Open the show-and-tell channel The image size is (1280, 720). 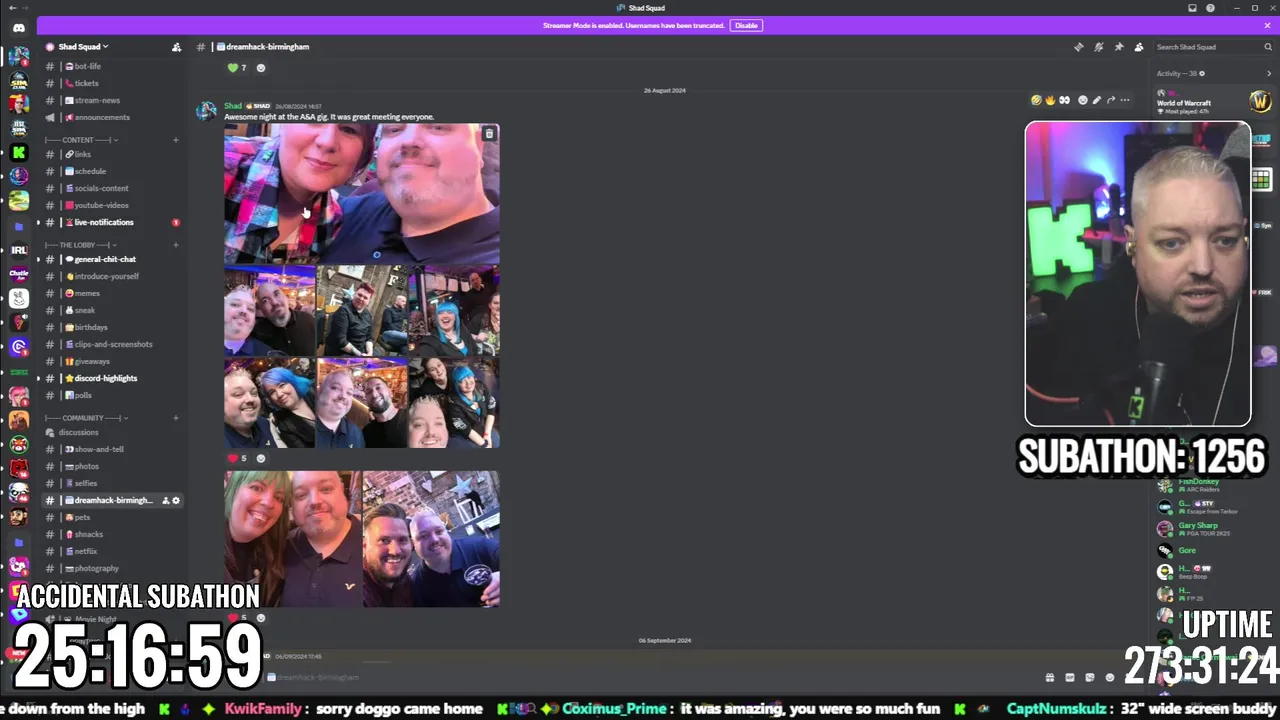coord(112,449)
